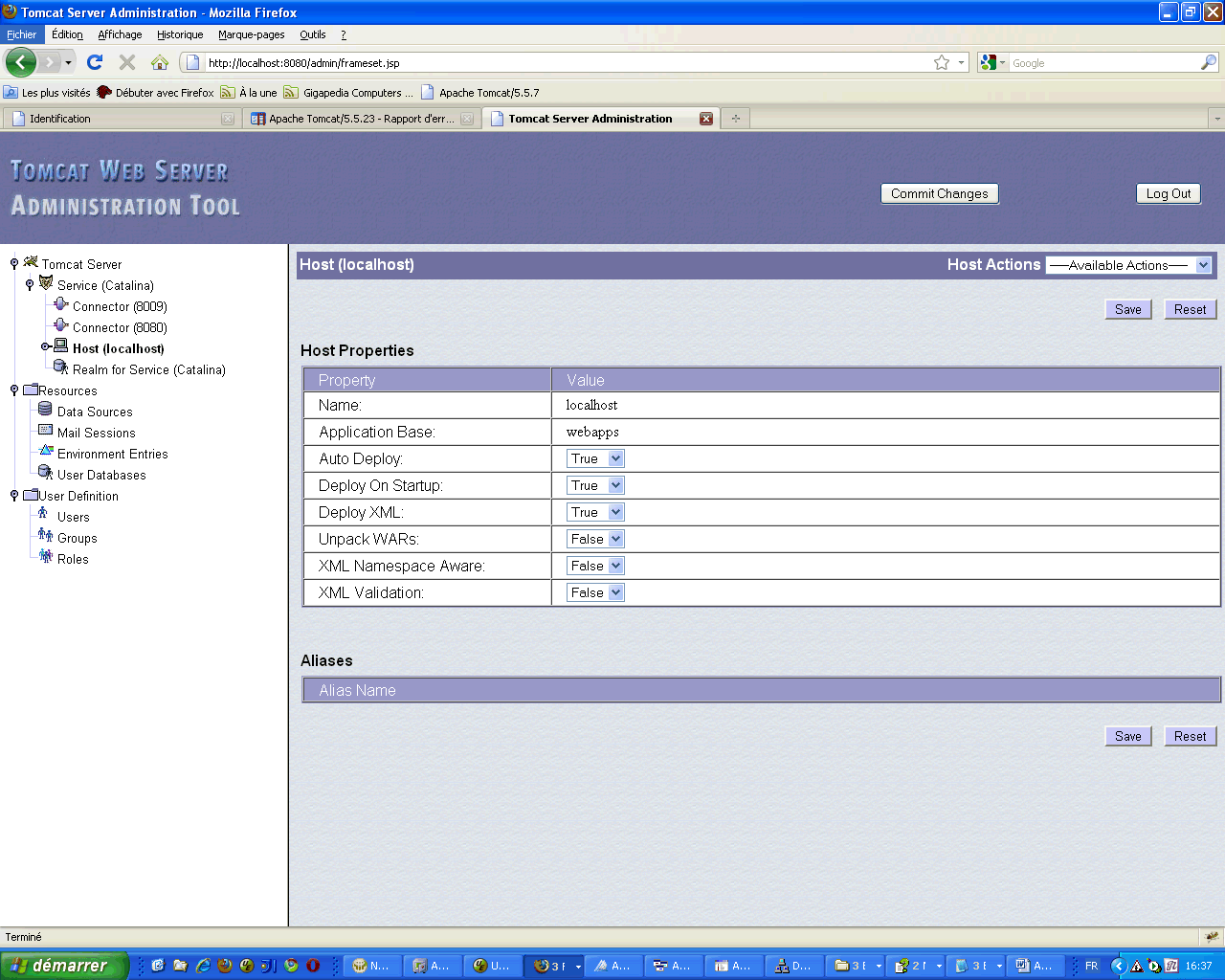Click the Environment Entries icon

tap(45, 452)
